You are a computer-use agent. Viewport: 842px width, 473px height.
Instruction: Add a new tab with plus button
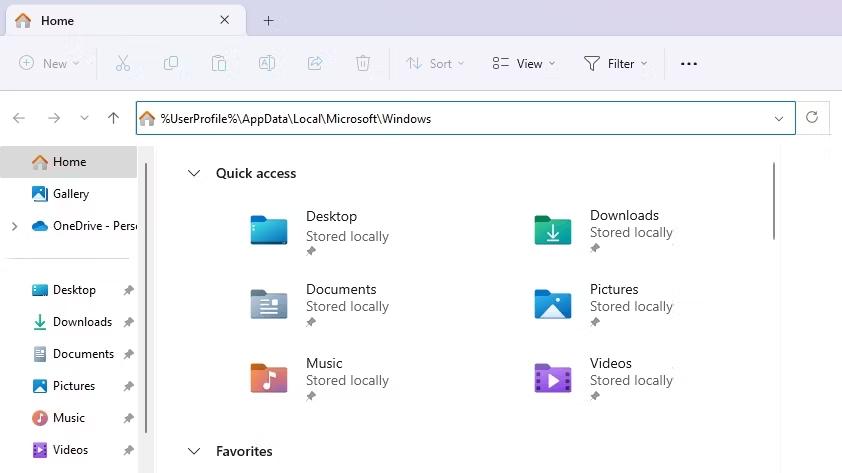coord(268,20)
